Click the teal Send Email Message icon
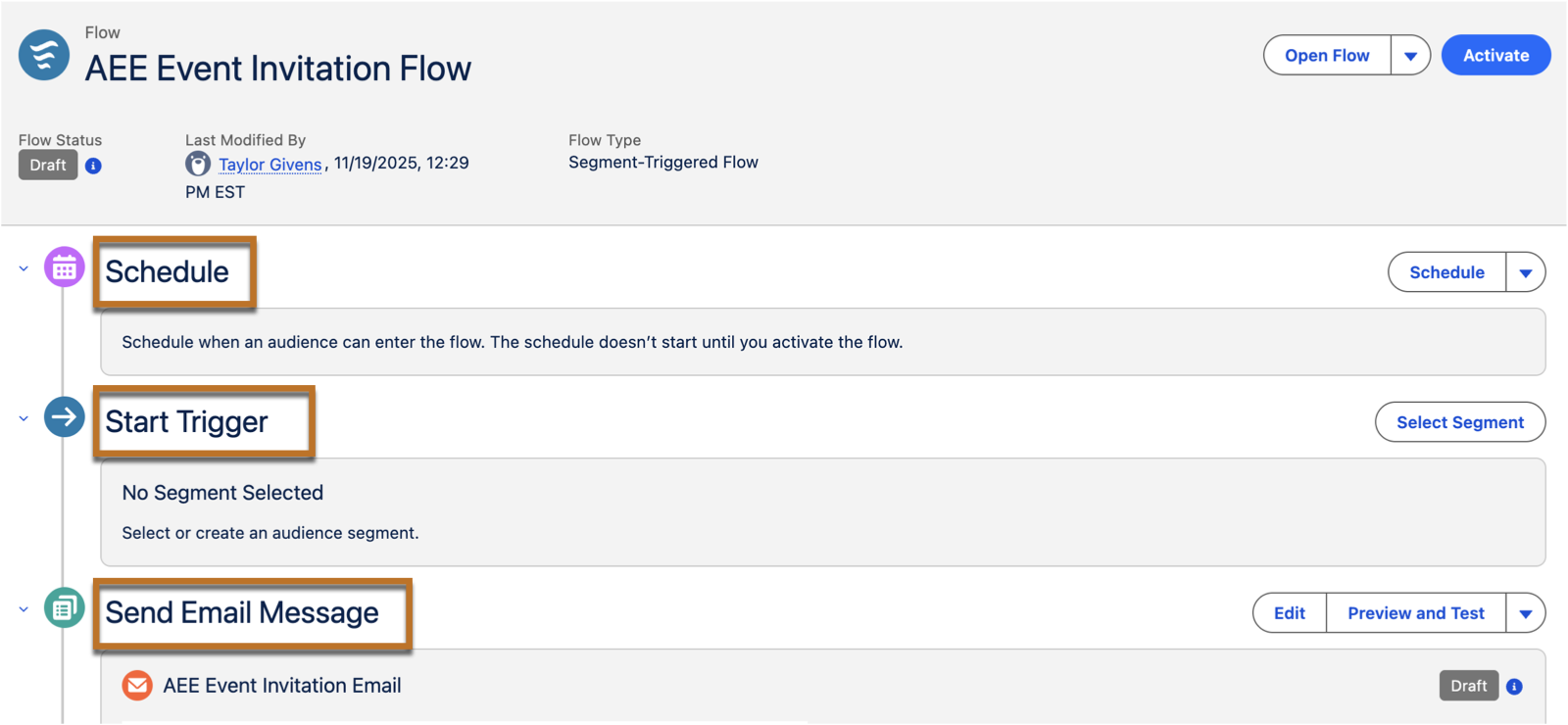The width and height of the screenshot is (1568, 725). (x=64, y=607)
